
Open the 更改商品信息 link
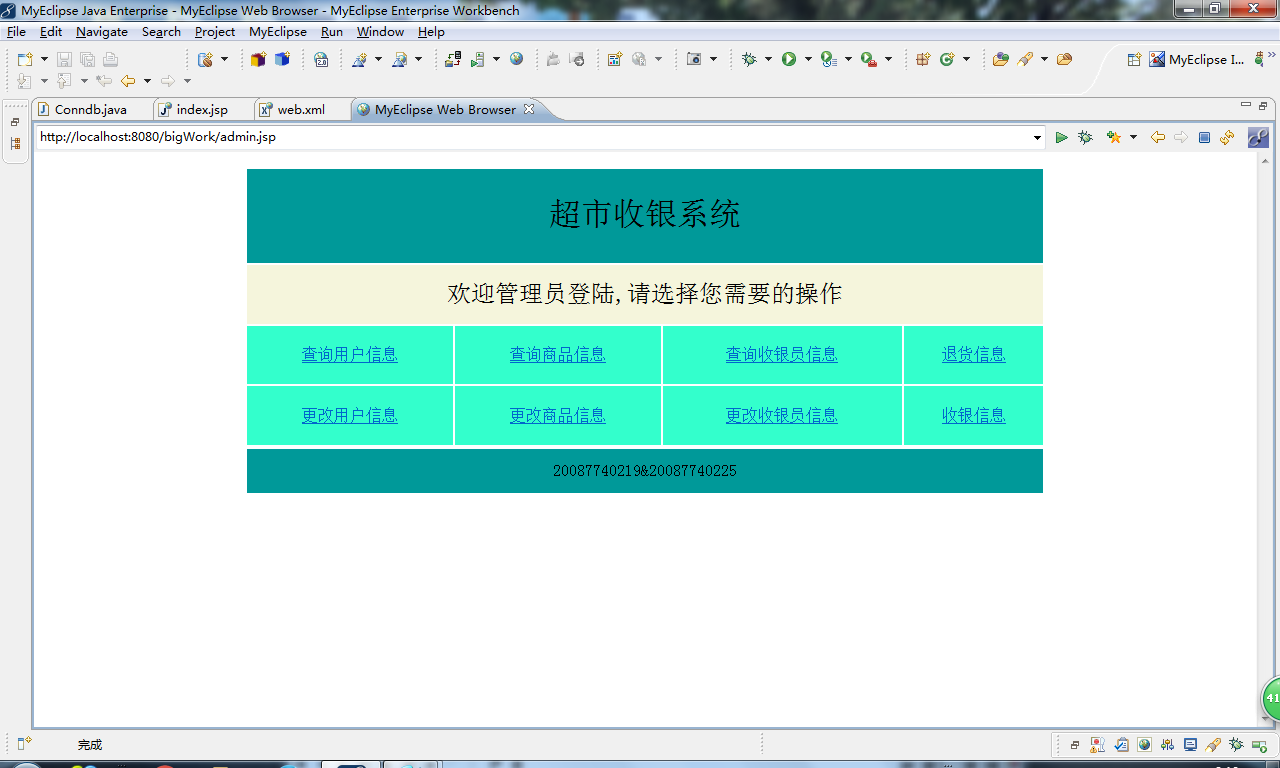(558, 415)
